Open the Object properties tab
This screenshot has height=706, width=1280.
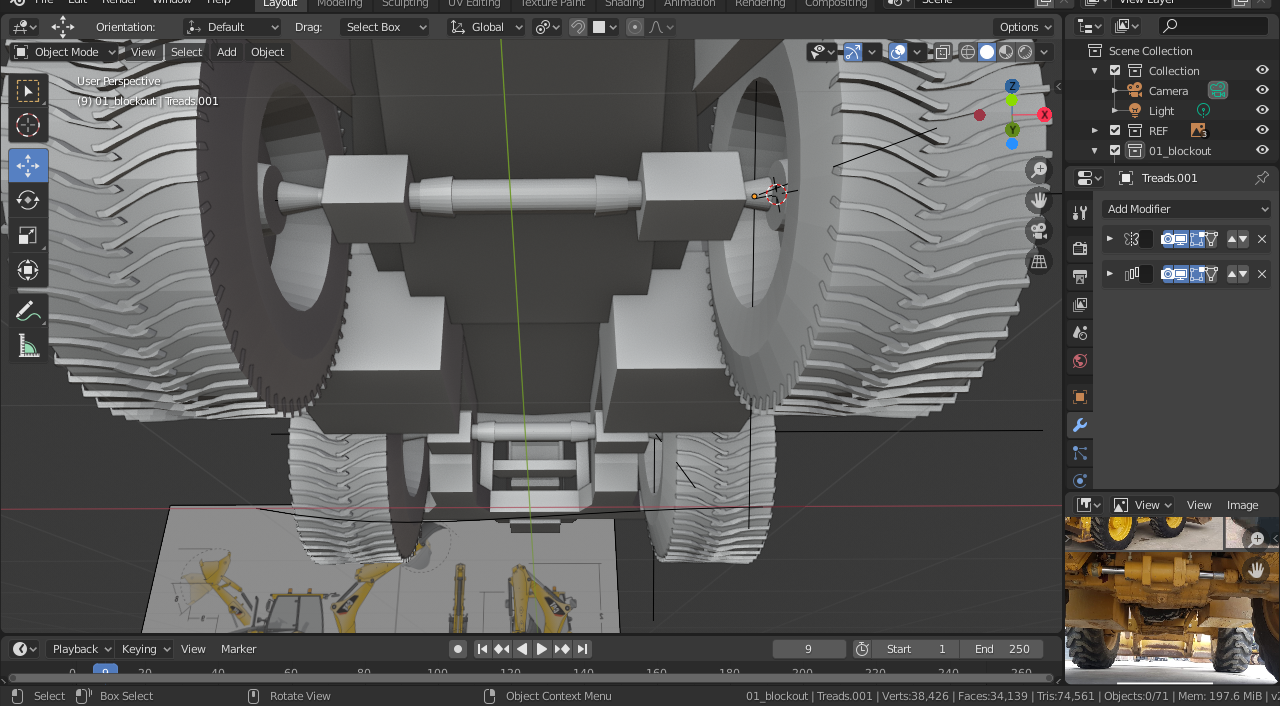pos(1079,397)
